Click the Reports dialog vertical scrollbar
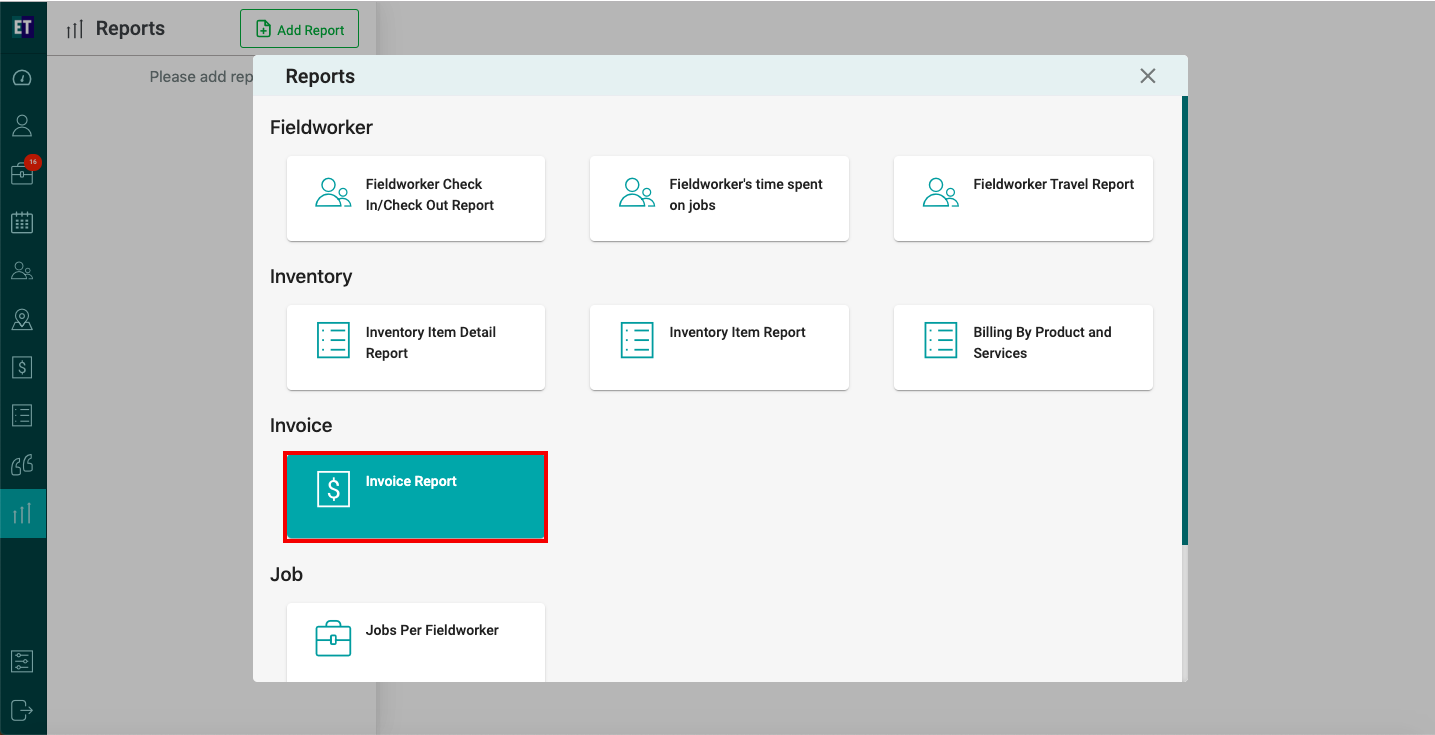Viewport: 1435px width, 735px height. tap(1185, 320)
